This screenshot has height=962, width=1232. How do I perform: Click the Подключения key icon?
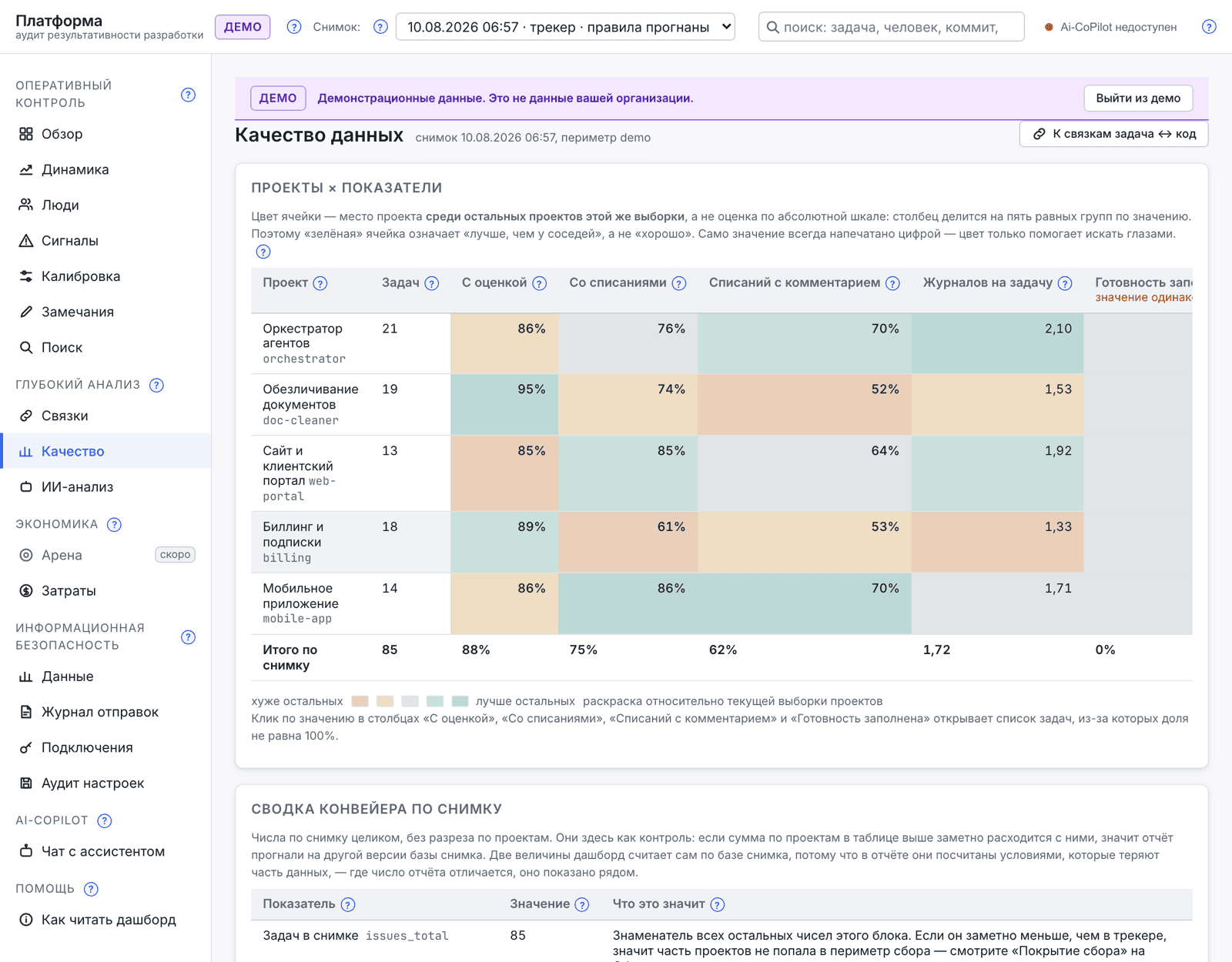(x=26, y=747)
